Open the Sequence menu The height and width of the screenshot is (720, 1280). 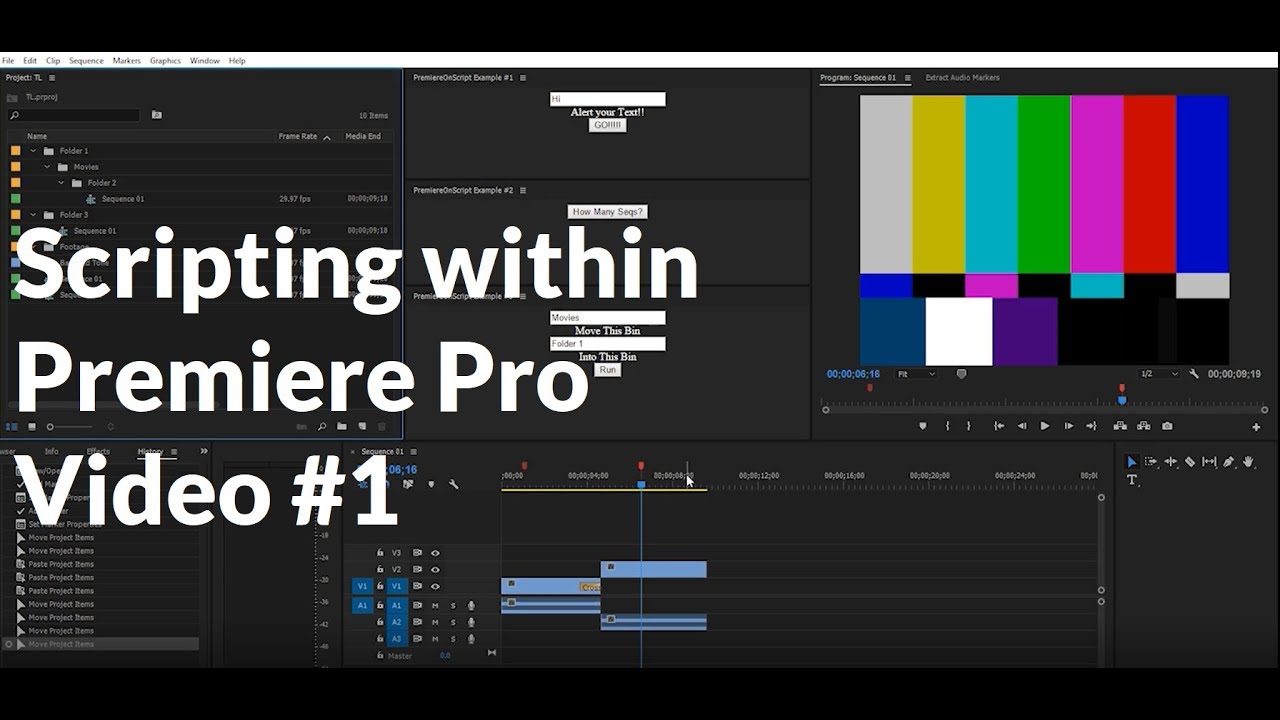(x=86, y=60)
